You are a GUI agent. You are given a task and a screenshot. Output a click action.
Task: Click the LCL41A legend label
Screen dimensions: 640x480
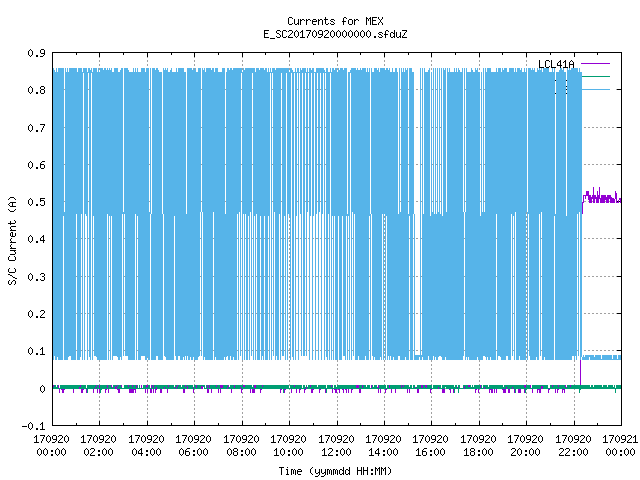556,64
